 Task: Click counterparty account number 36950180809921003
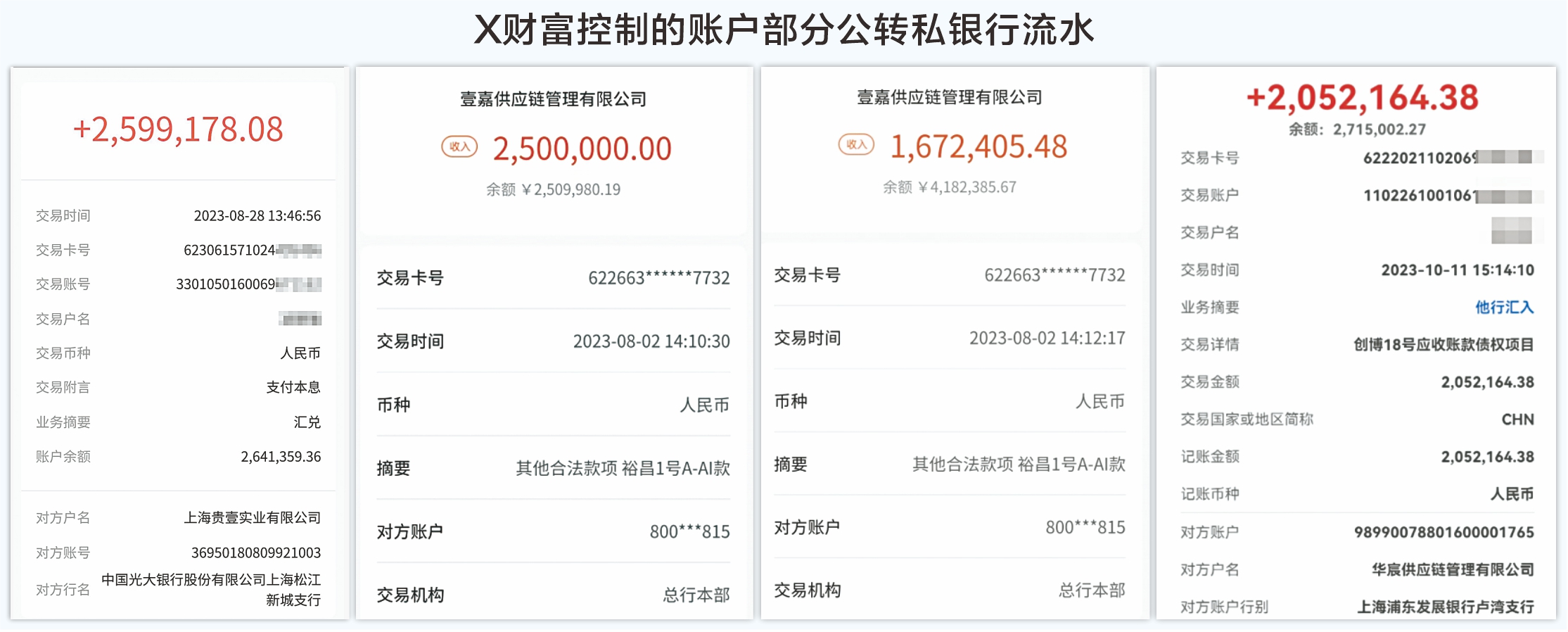(255, 552)
